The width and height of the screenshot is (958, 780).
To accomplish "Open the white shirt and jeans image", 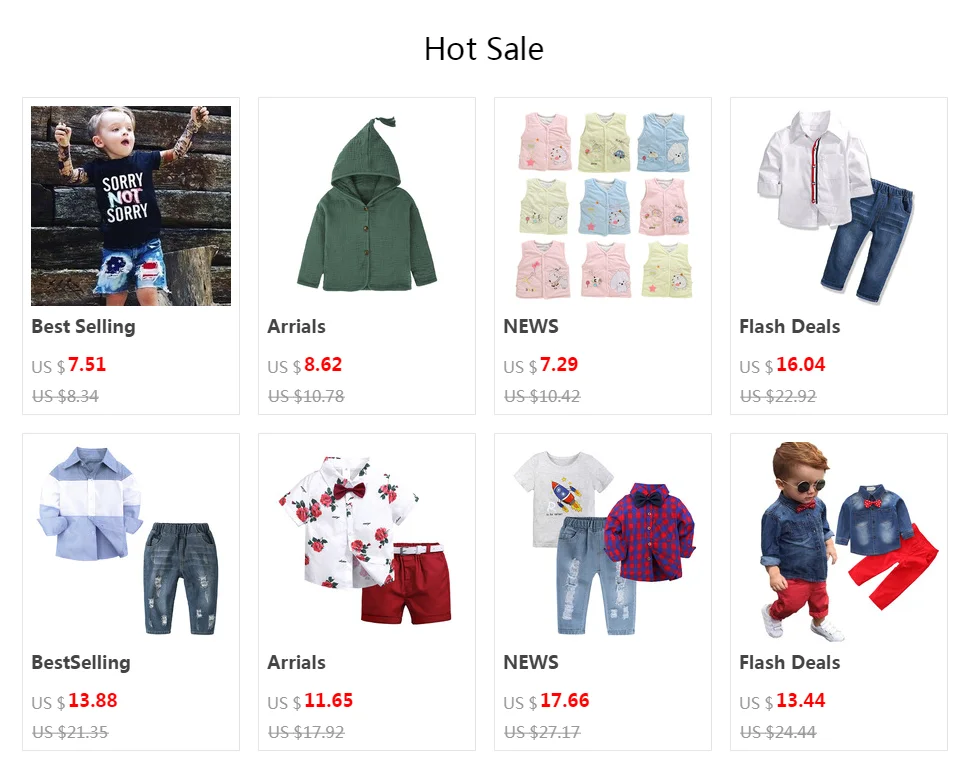I will click(x=838, y=206).
